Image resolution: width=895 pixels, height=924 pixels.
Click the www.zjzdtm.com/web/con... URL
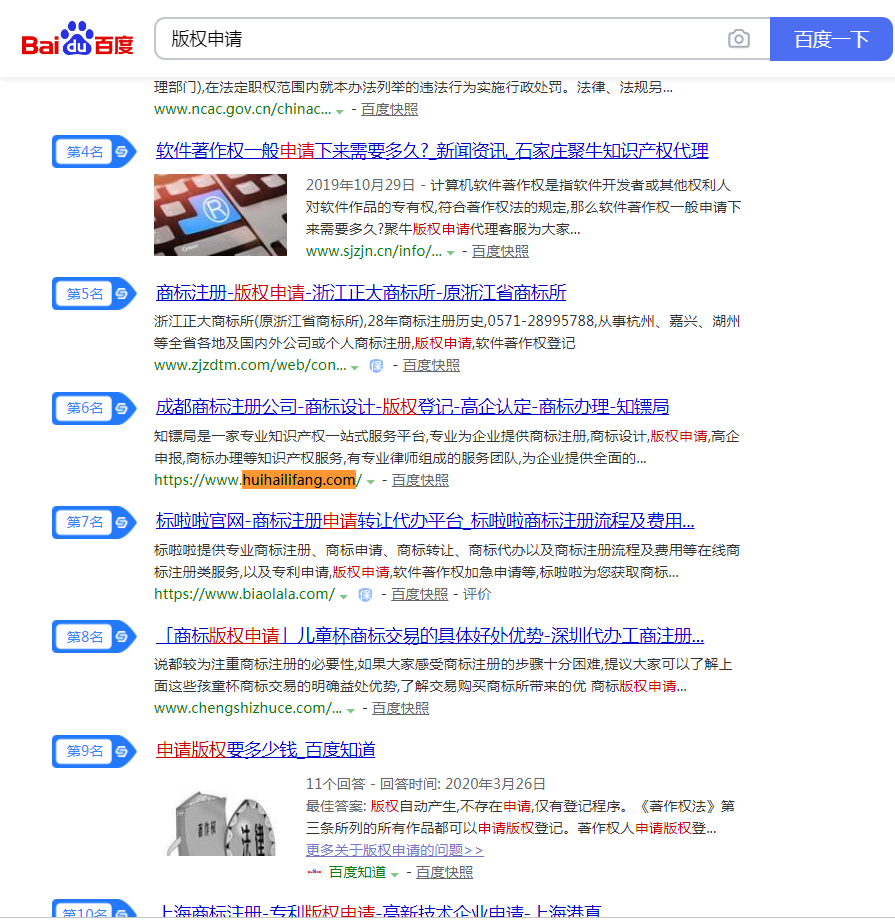coord(250,366)
